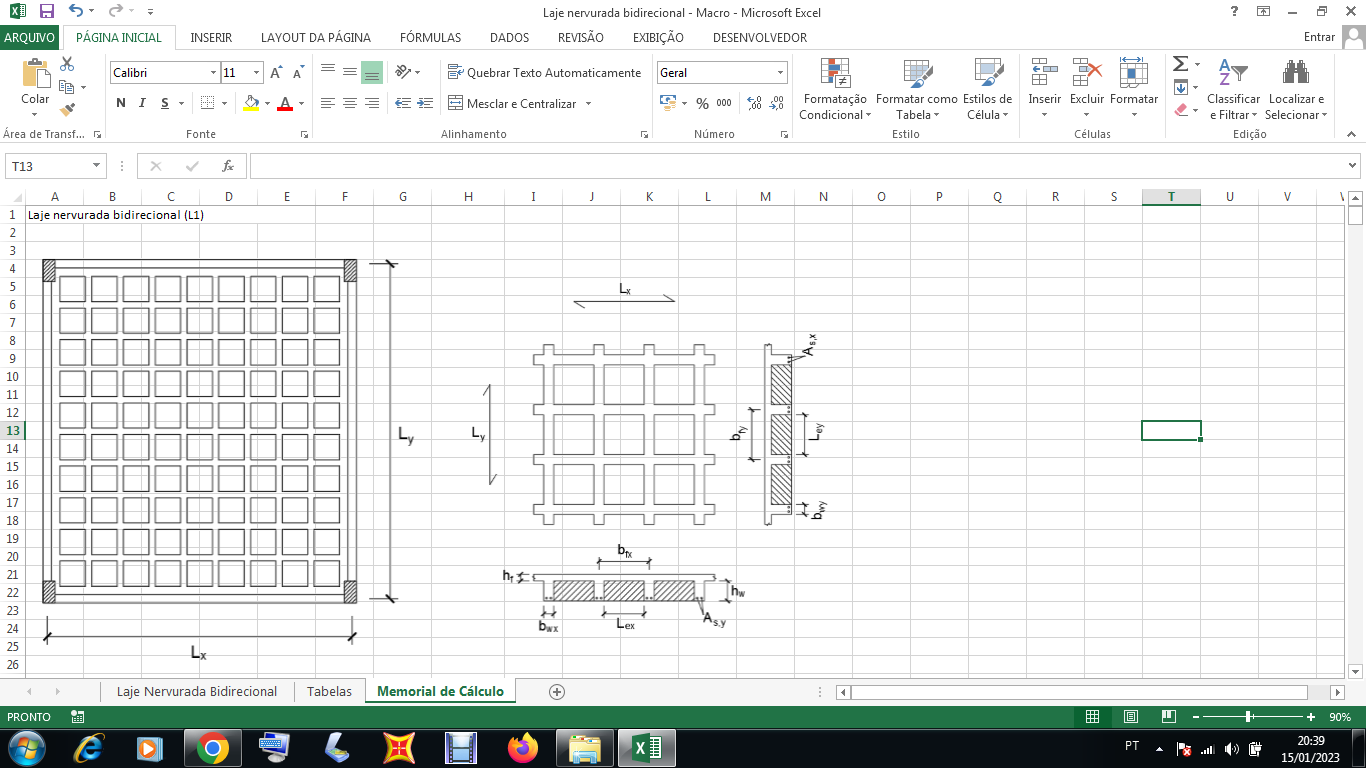1366x768 pixels.
Task: Expand the formula bar
Action: click(x=1353, y=166)
